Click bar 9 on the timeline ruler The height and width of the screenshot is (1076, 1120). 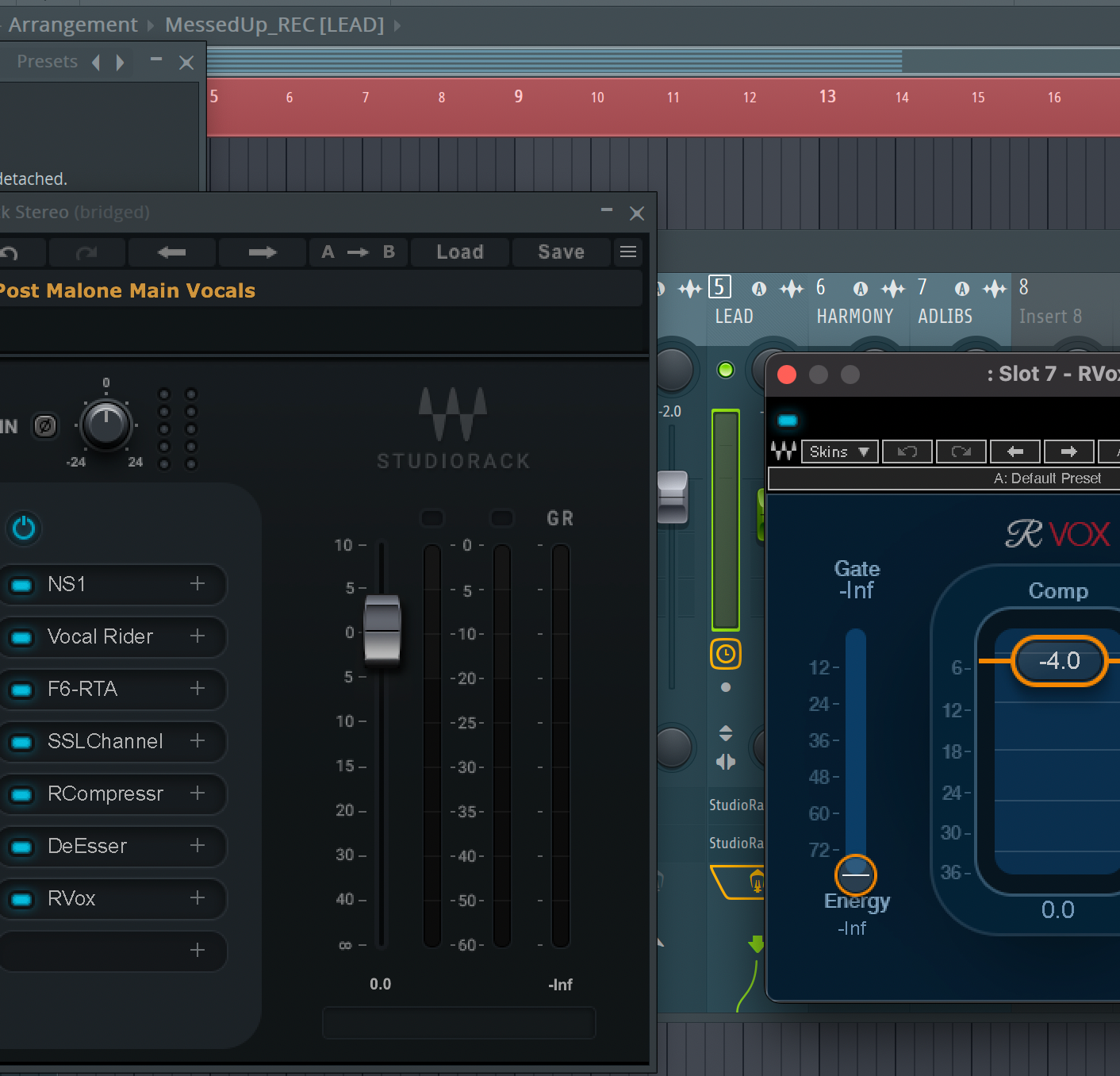(518, 97)
